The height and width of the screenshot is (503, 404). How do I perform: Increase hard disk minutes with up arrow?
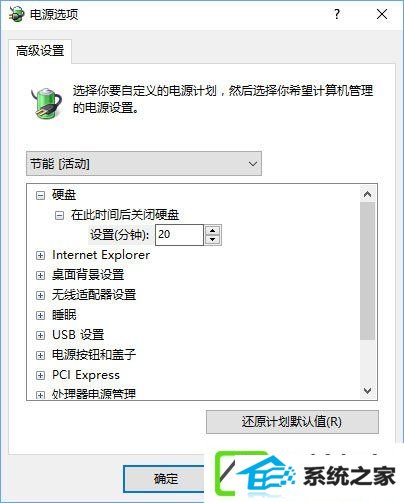213,230
